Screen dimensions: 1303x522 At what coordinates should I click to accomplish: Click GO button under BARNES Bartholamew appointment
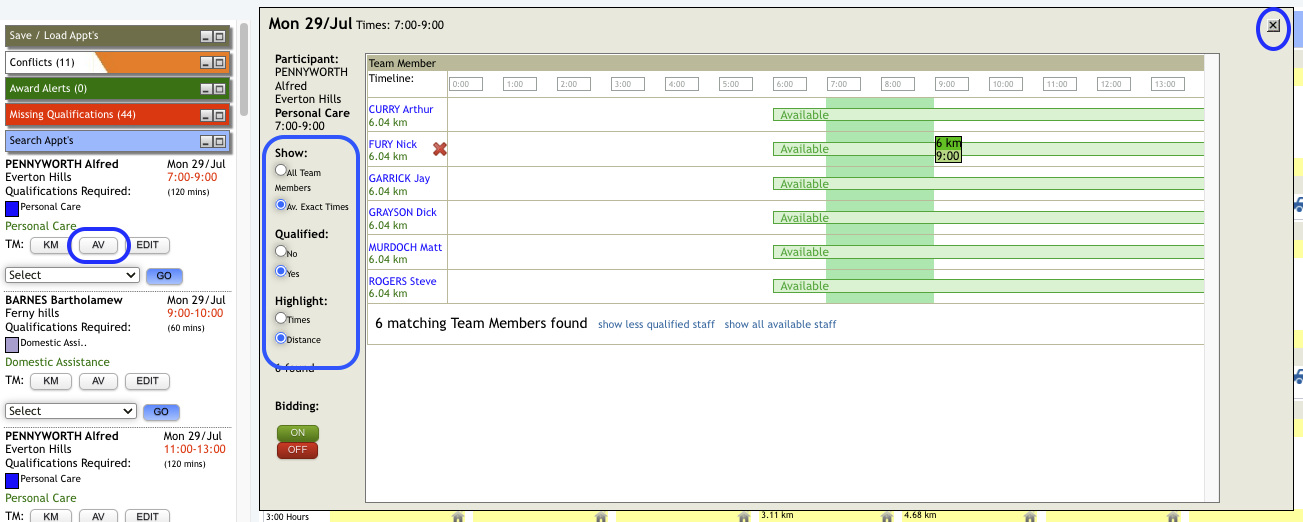point(161,412)
